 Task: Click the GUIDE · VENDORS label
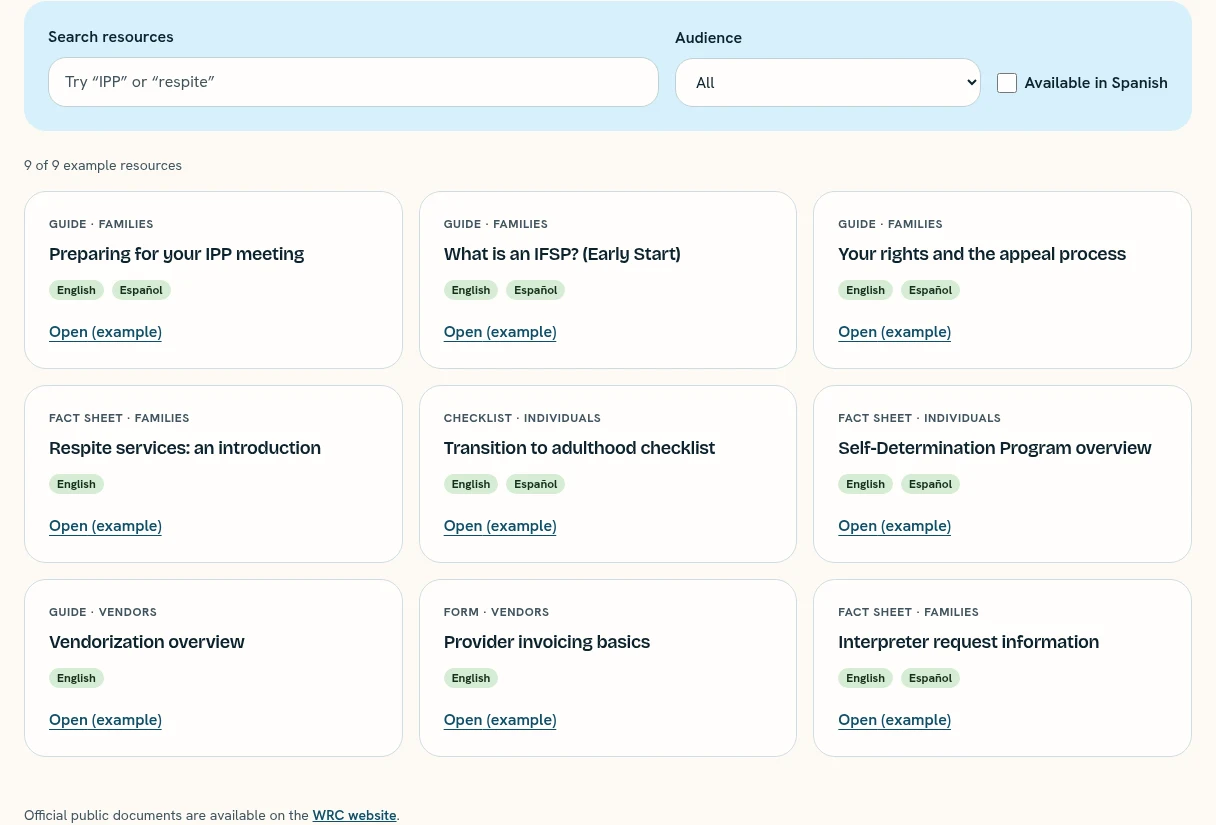click(103, 612)
